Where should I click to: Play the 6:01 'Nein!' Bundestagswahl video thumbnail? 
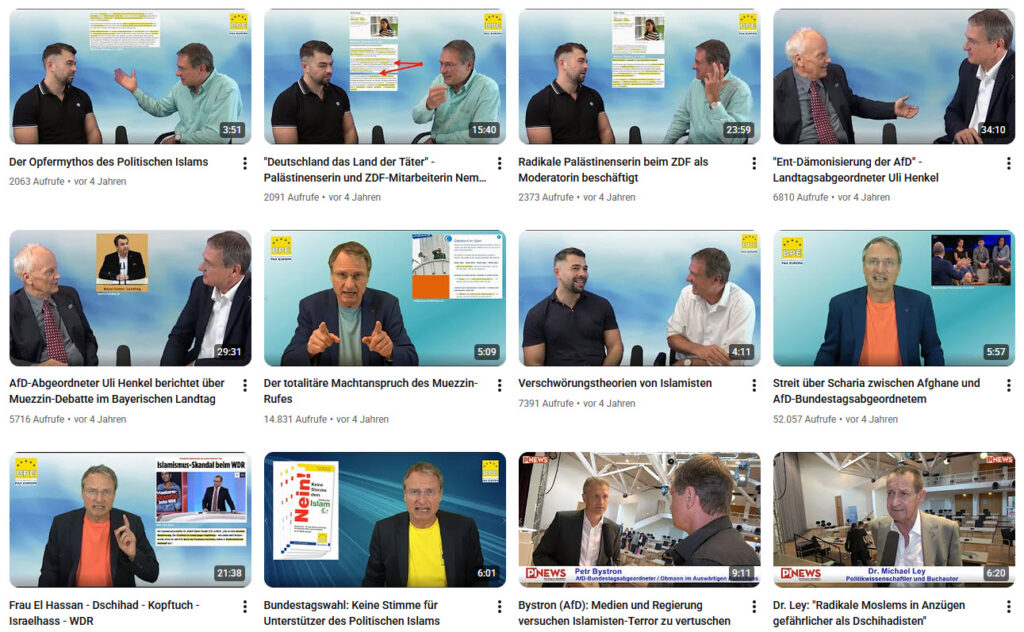pyautogui.click(x=385, y=520)
